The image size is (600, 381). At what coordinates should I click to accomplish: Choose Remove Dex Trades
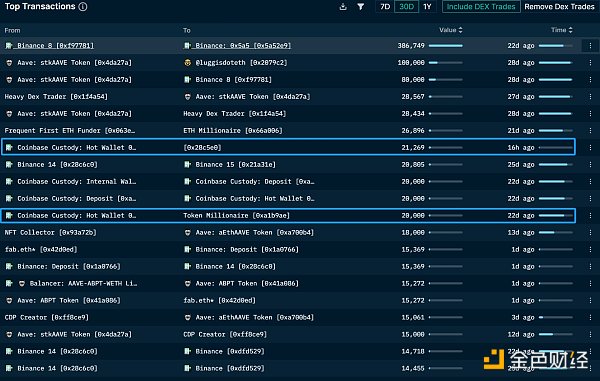559,7
